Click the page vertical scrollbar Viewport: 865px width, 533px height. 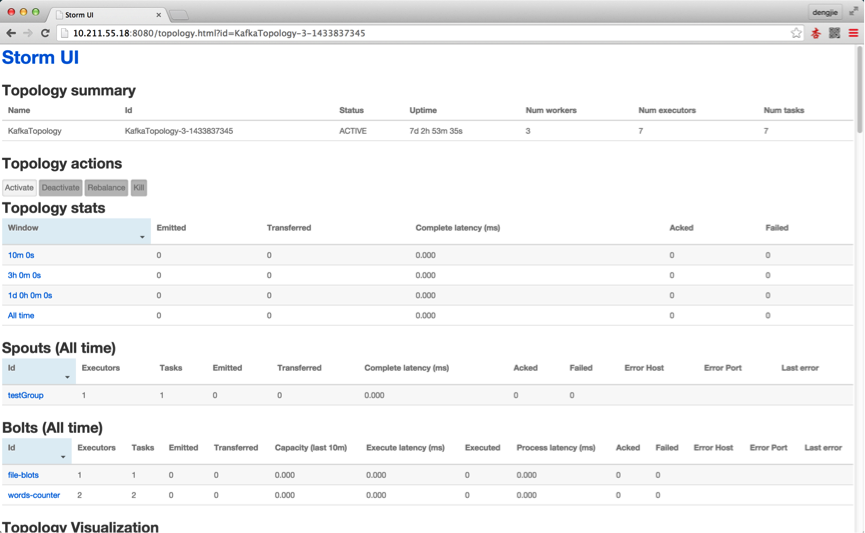click(x=859, y=91)
